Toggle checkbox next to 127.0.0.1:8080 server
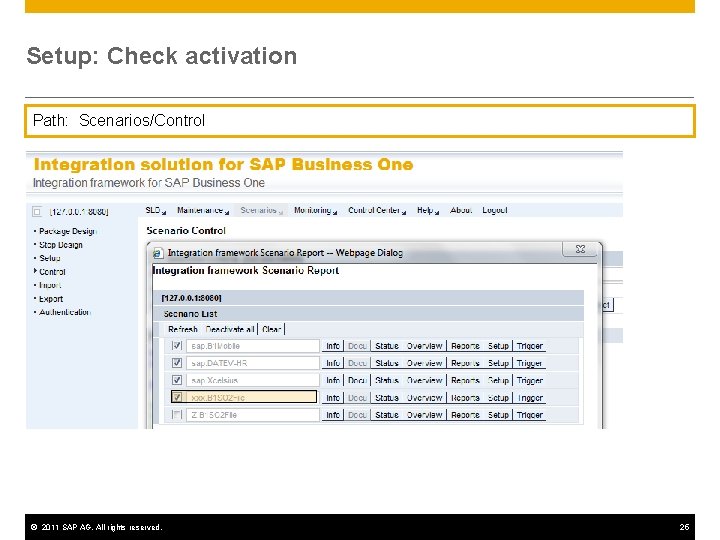This screenshot has height=540, width=720. (37, 212)
